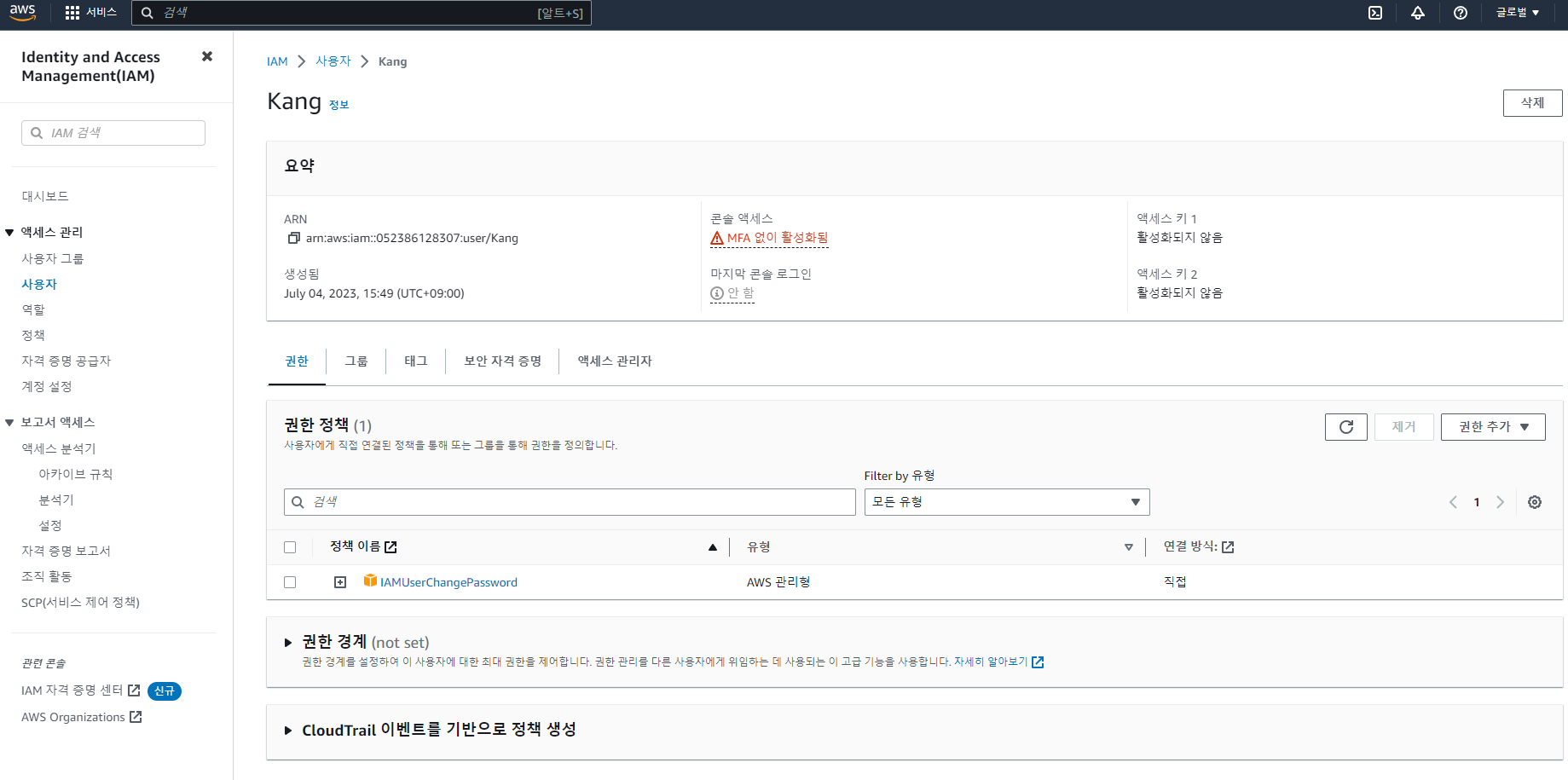Collapse the access reports sidebar group
This screenshot has width=1568, height=780.
[9, 422]
